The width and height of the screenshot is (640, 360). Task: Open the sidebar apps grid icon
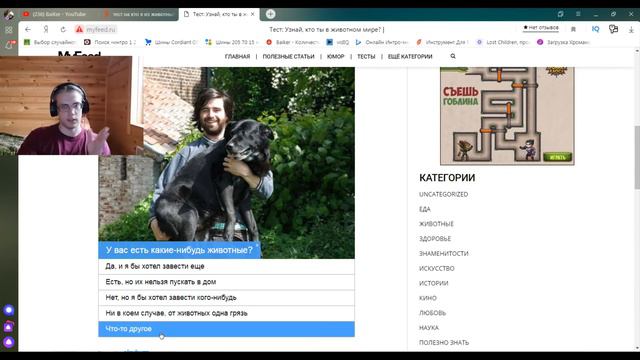tap(9, 30)
